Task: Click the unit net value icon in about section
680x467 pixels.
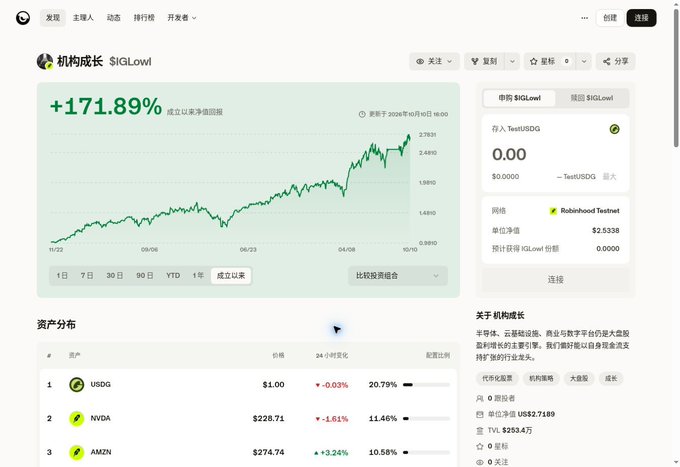Action: [480, 415]
